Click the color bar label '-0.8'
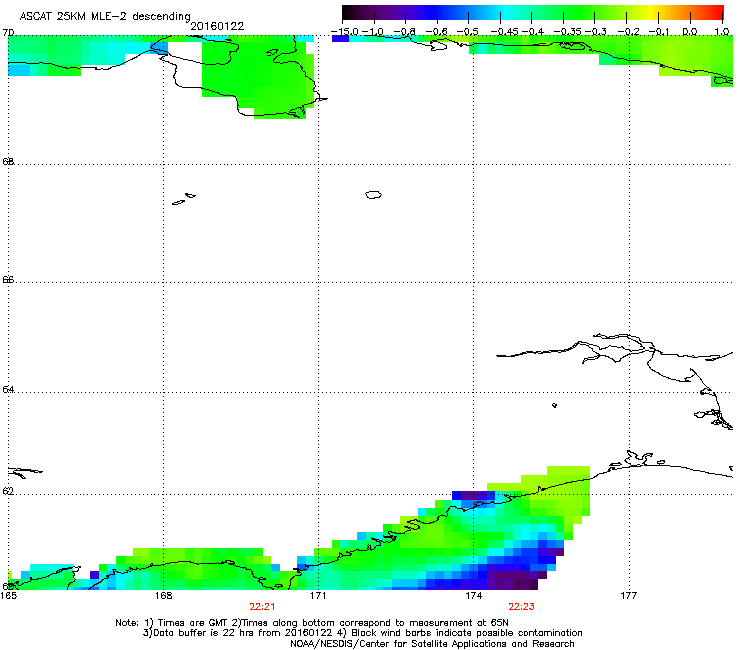The width and height of the screenshot is (740, 650). click(x=404, y=31)
